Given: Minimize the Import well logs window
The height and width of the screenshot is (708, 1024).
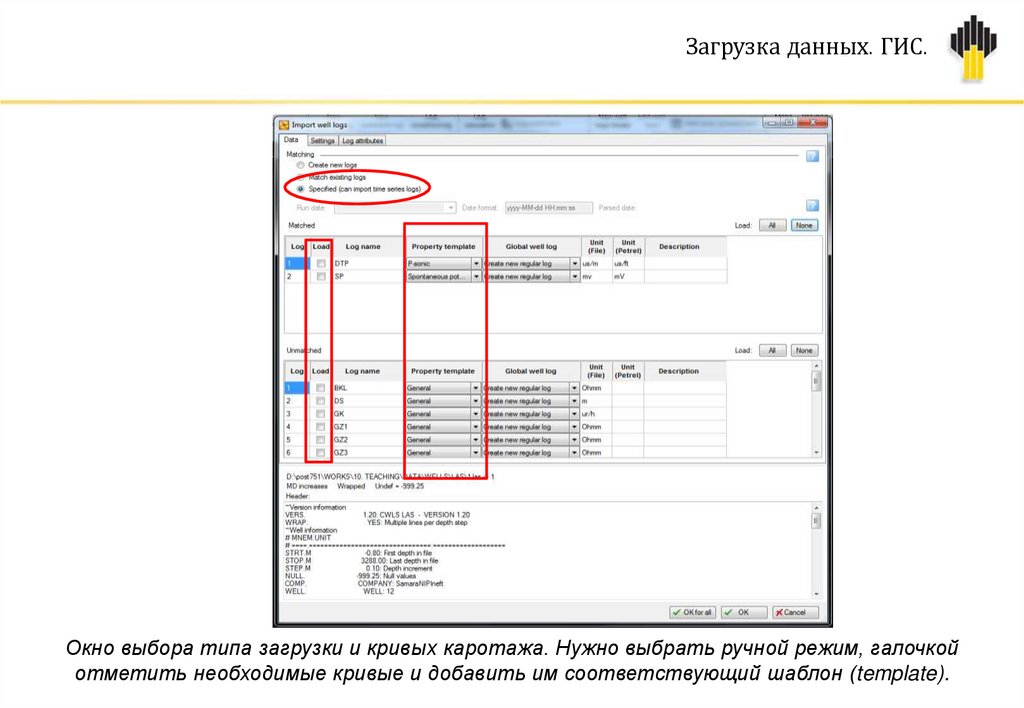Looking at the screenshot, I should tap(773, 122).
